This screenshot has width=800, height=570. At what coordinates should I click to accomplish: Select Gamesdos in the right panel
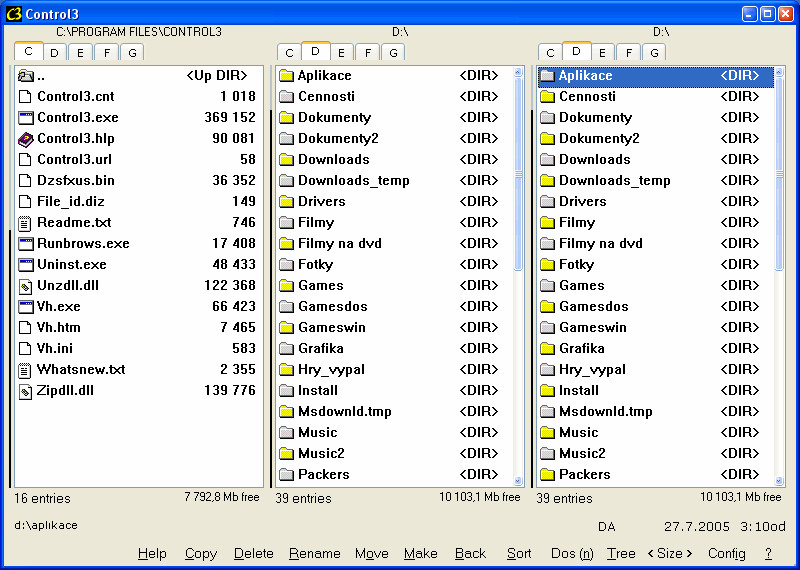(656, 307)
